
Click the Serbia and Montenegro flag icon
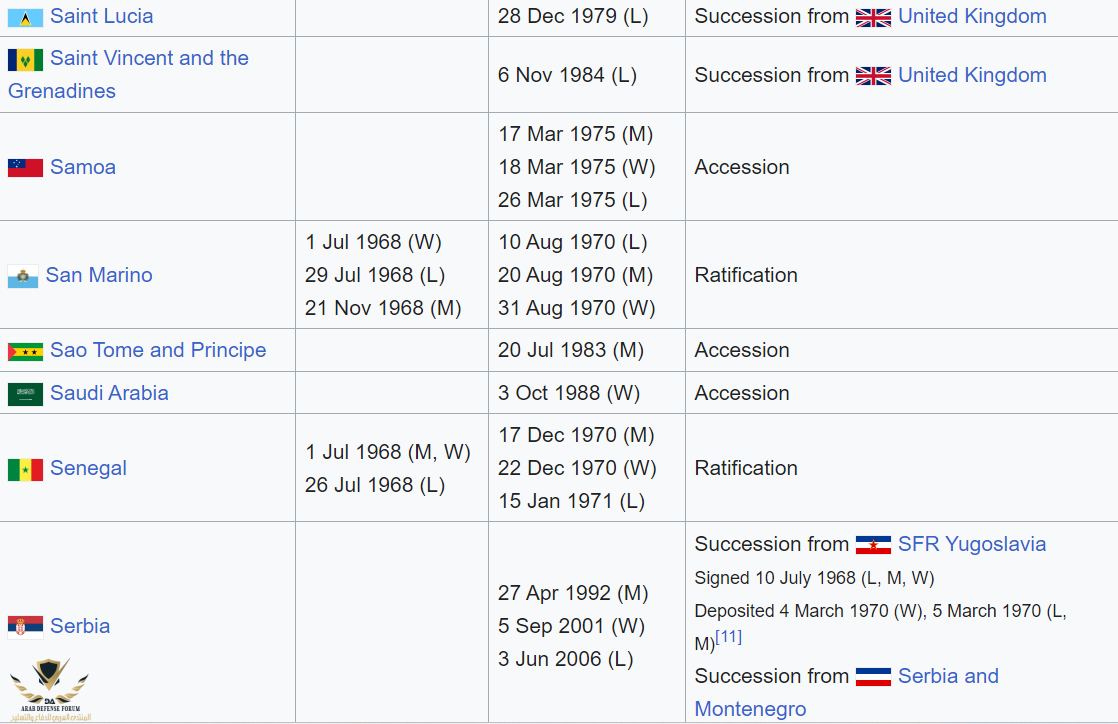[873, 677]
